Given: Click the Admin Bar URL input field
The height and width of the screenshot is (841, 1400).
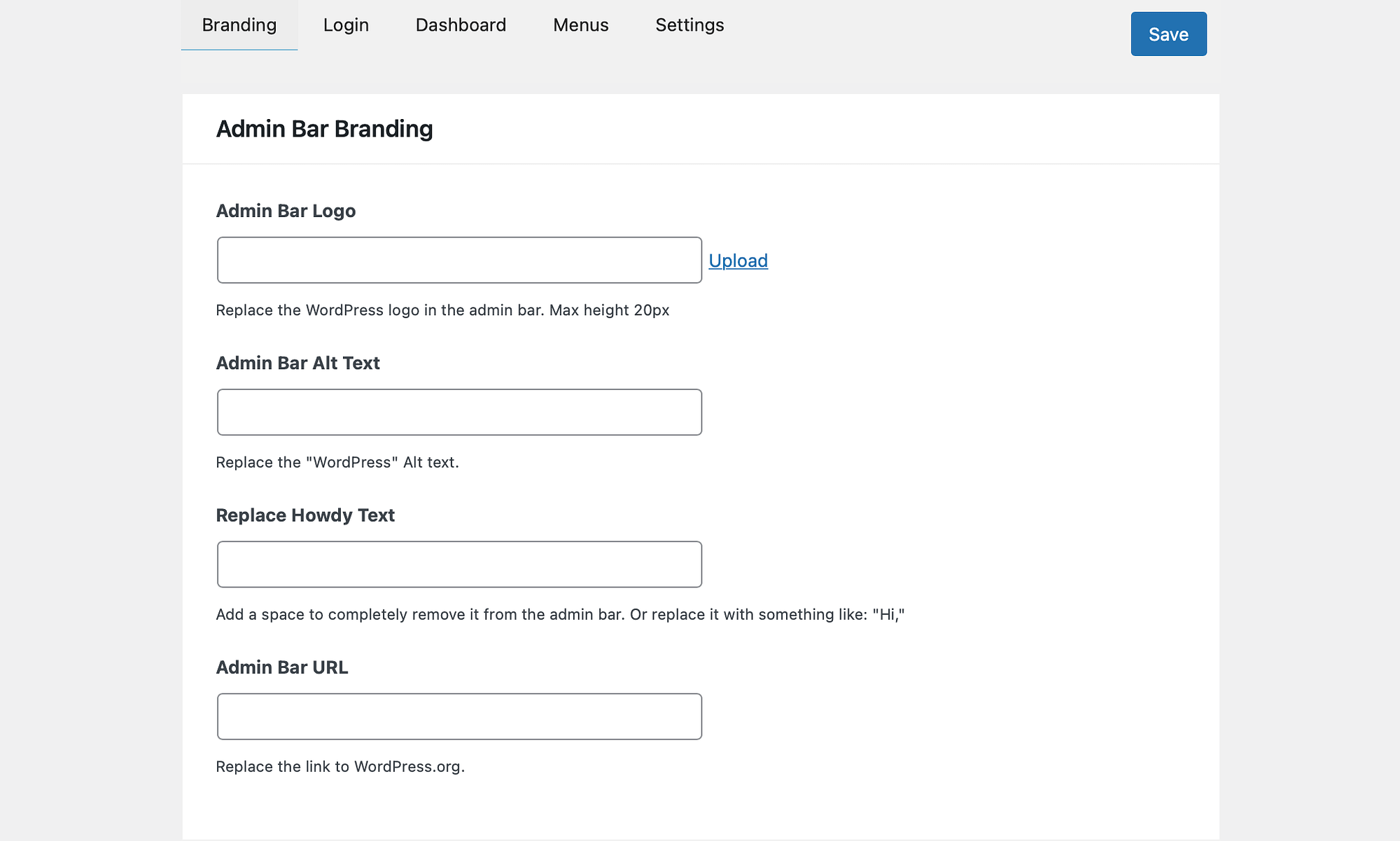Looking at the screenshot, I should tap(459, 716).
